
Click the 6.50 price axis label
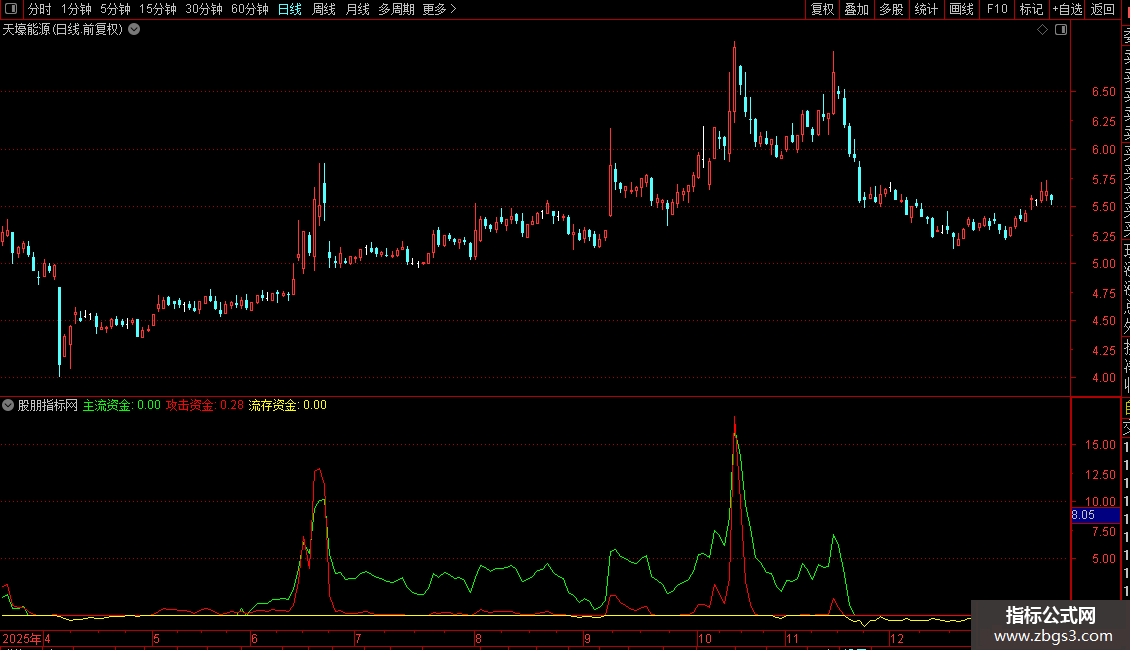click(1103, 92)
